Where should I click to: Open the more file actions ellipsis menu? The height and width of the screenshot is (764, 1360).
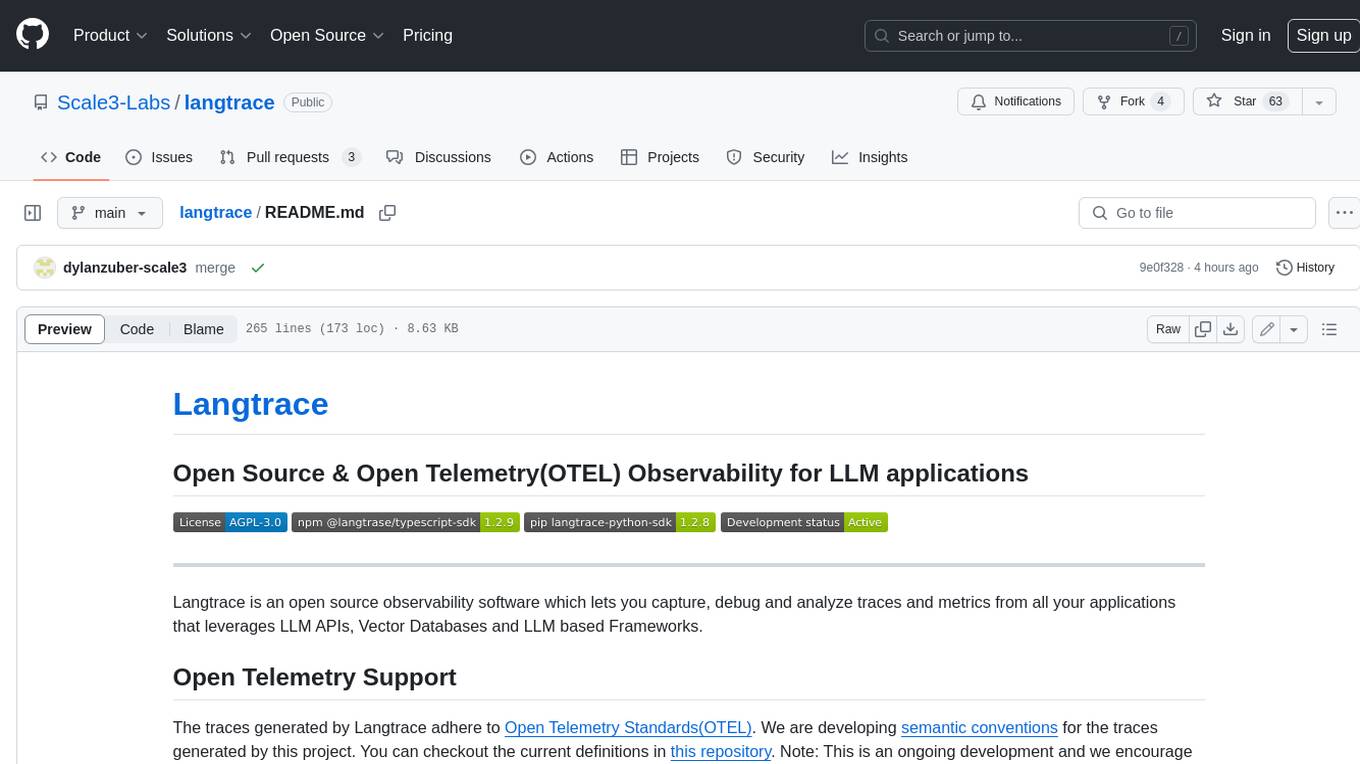1344,213
